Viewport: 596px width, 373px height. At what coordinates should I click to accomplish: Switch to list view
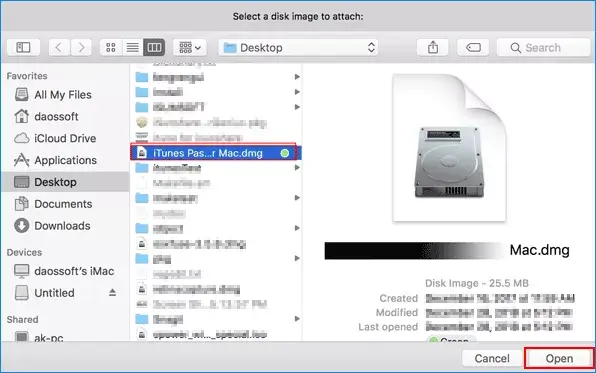click(x=133, y=48)
